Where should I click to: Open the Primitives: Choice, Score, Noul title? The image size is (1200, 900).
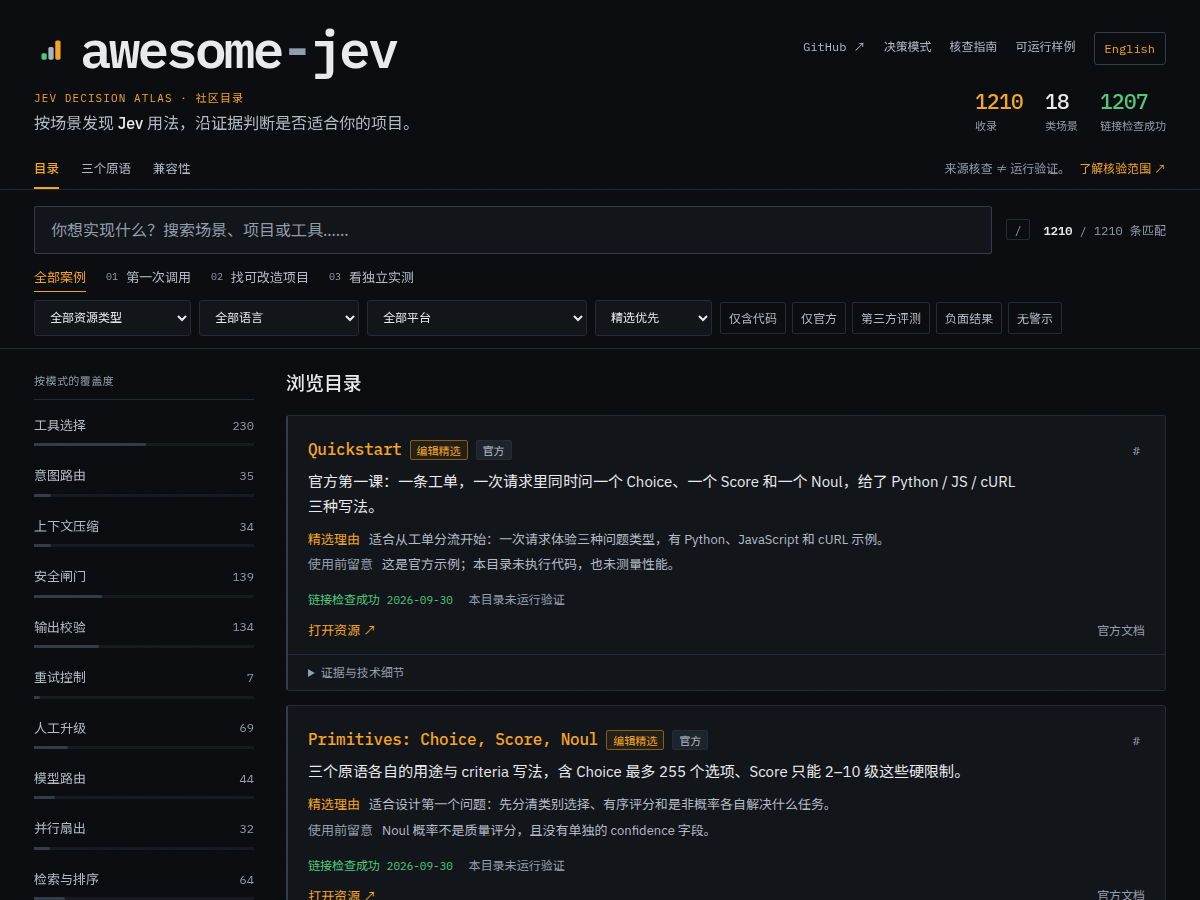click(453, 740)
